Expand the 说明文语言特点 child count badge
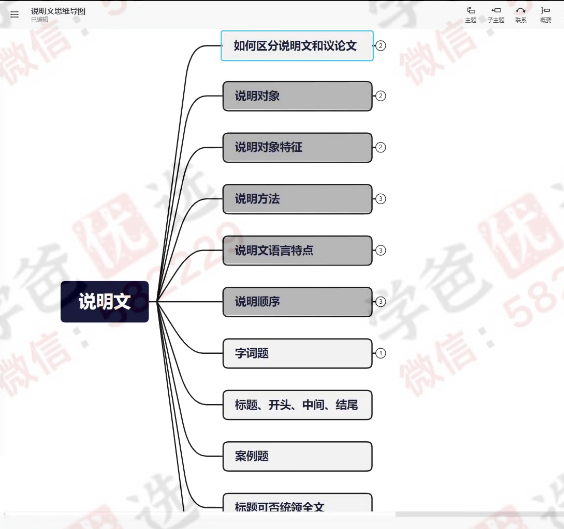Viewport: 564px width, 529px height. [x=381, y=250]
